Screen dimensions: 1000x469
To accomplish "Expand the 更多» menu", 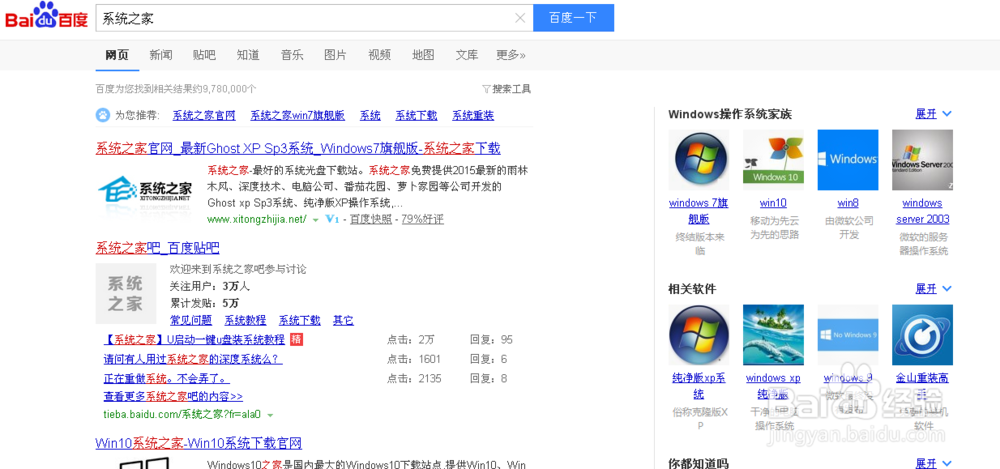I will pos(511,55).
